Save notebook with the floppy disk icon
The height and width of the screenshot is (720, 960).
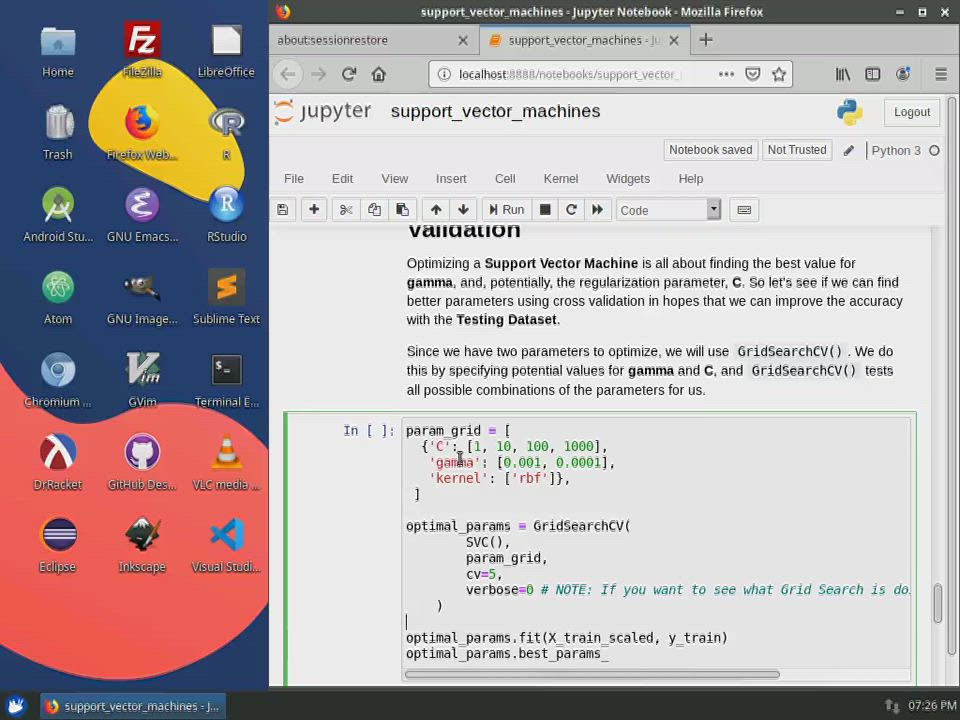click(283, 210)
